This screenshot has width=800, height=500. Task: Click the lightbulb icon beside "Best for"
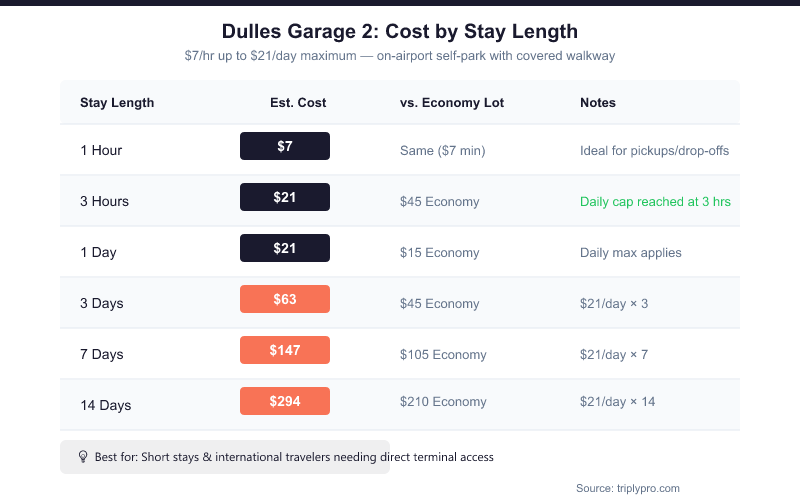click(x=83, y=457)
